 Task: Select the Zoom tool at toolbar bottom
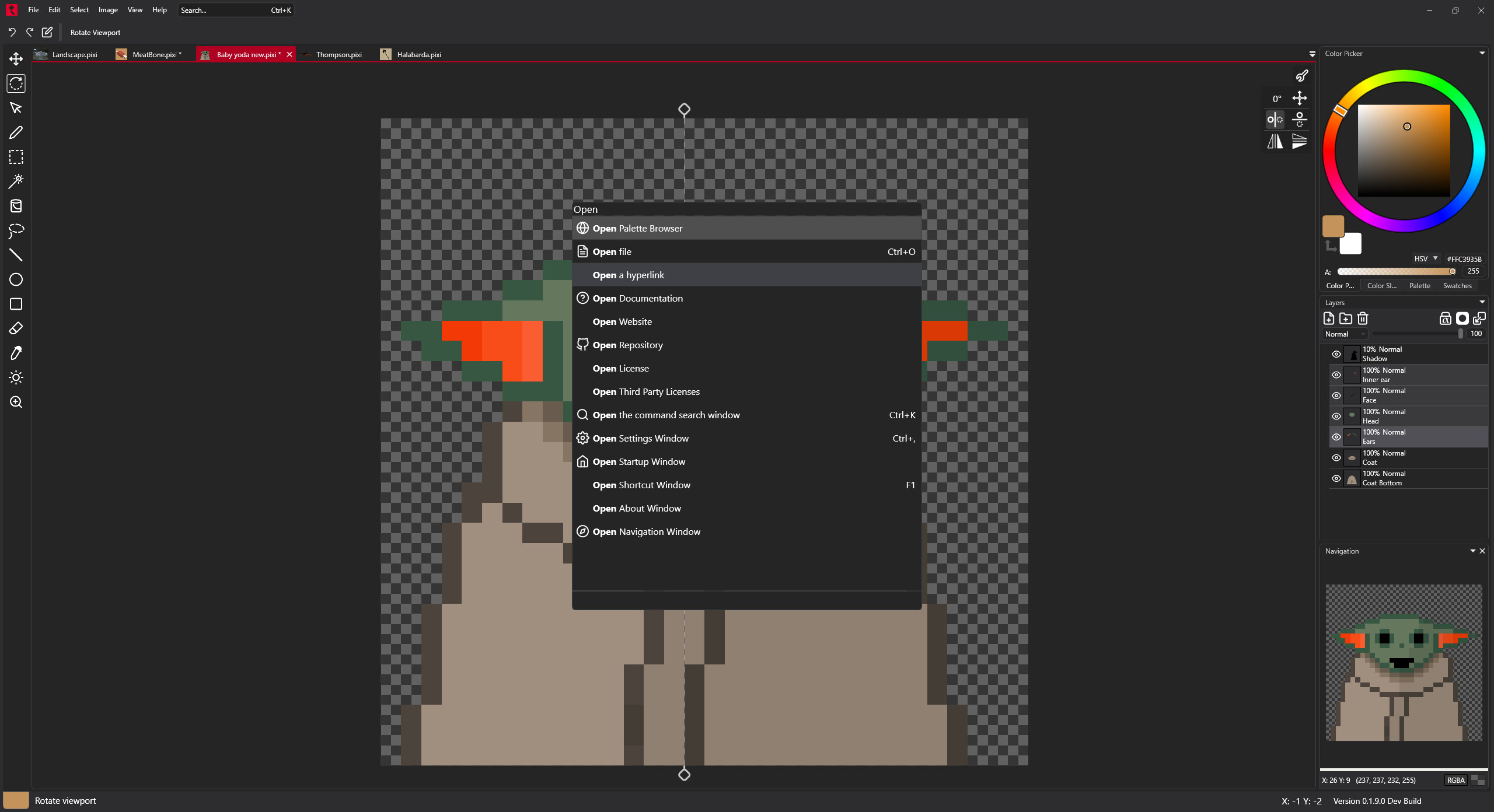tap(16, 402)
